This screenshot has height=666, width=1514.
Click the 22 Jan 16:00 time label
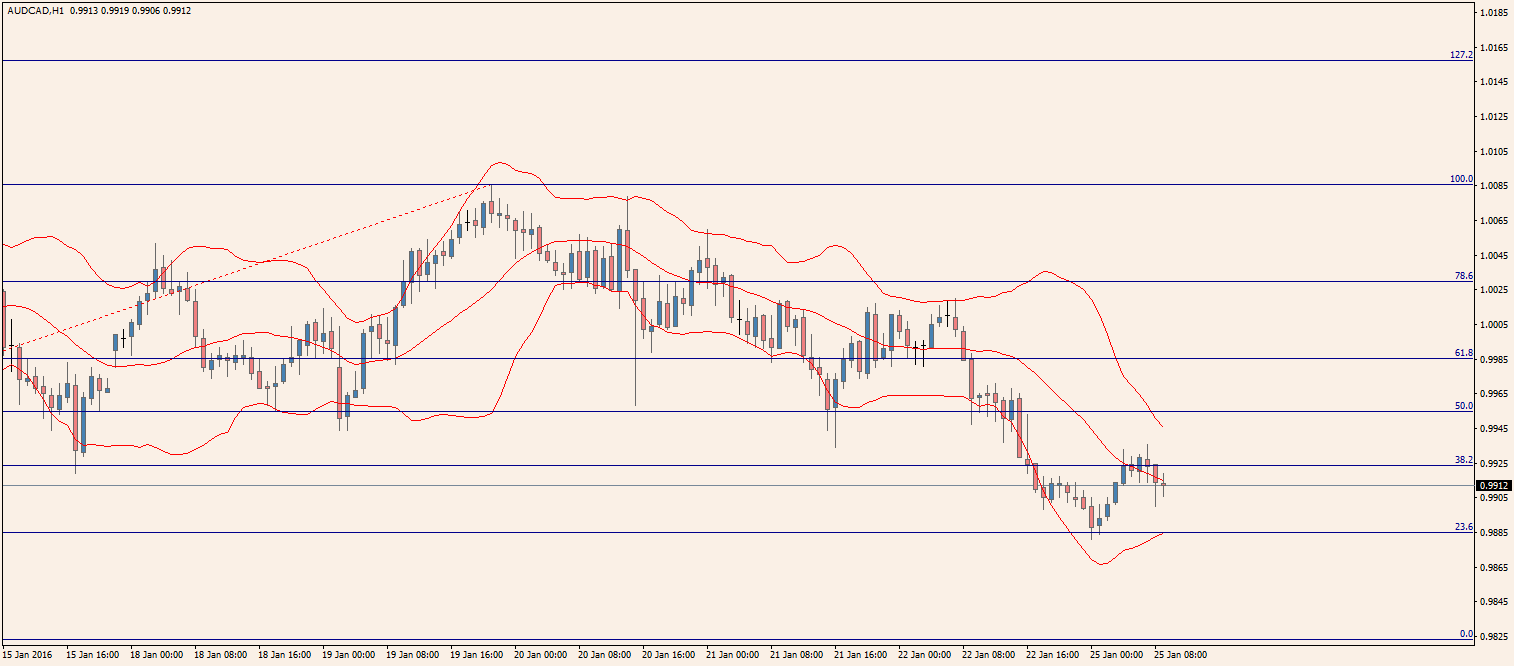pyautogui.click(x=1053, y=655)
